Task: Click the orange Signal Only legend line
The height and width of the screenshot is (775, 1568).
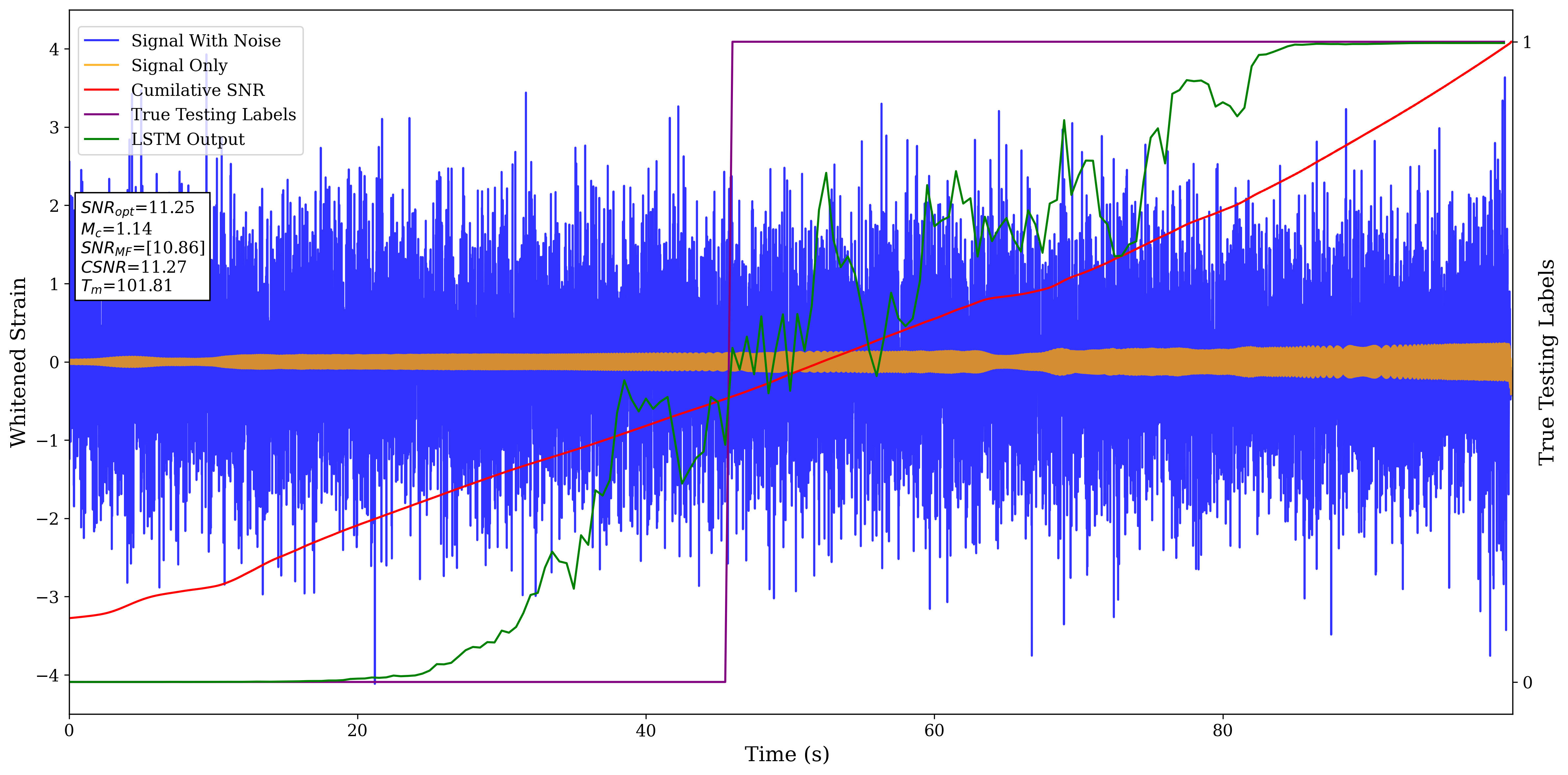Action: click(x=101, y=65)
